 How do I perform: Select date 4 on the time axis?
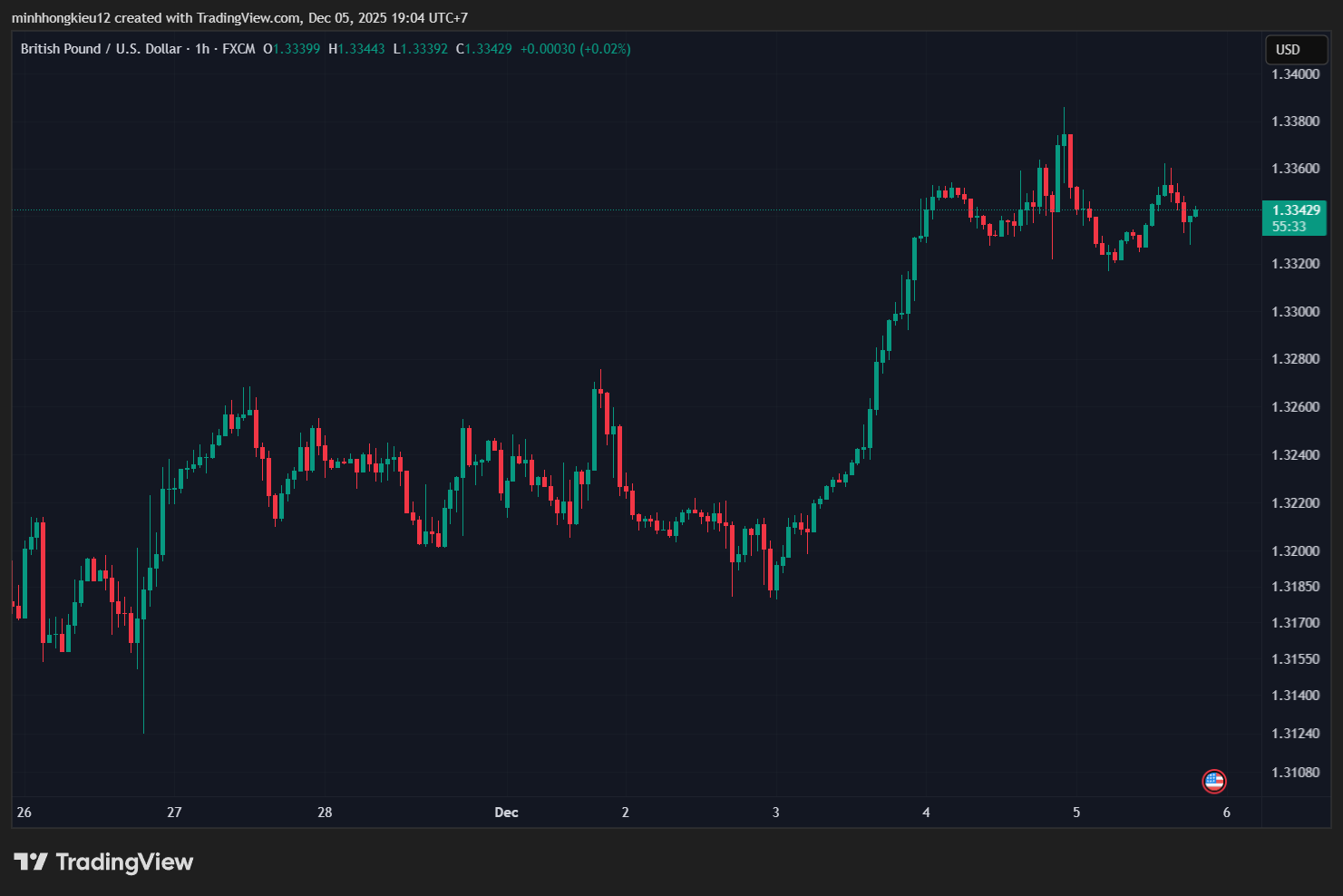926,813
